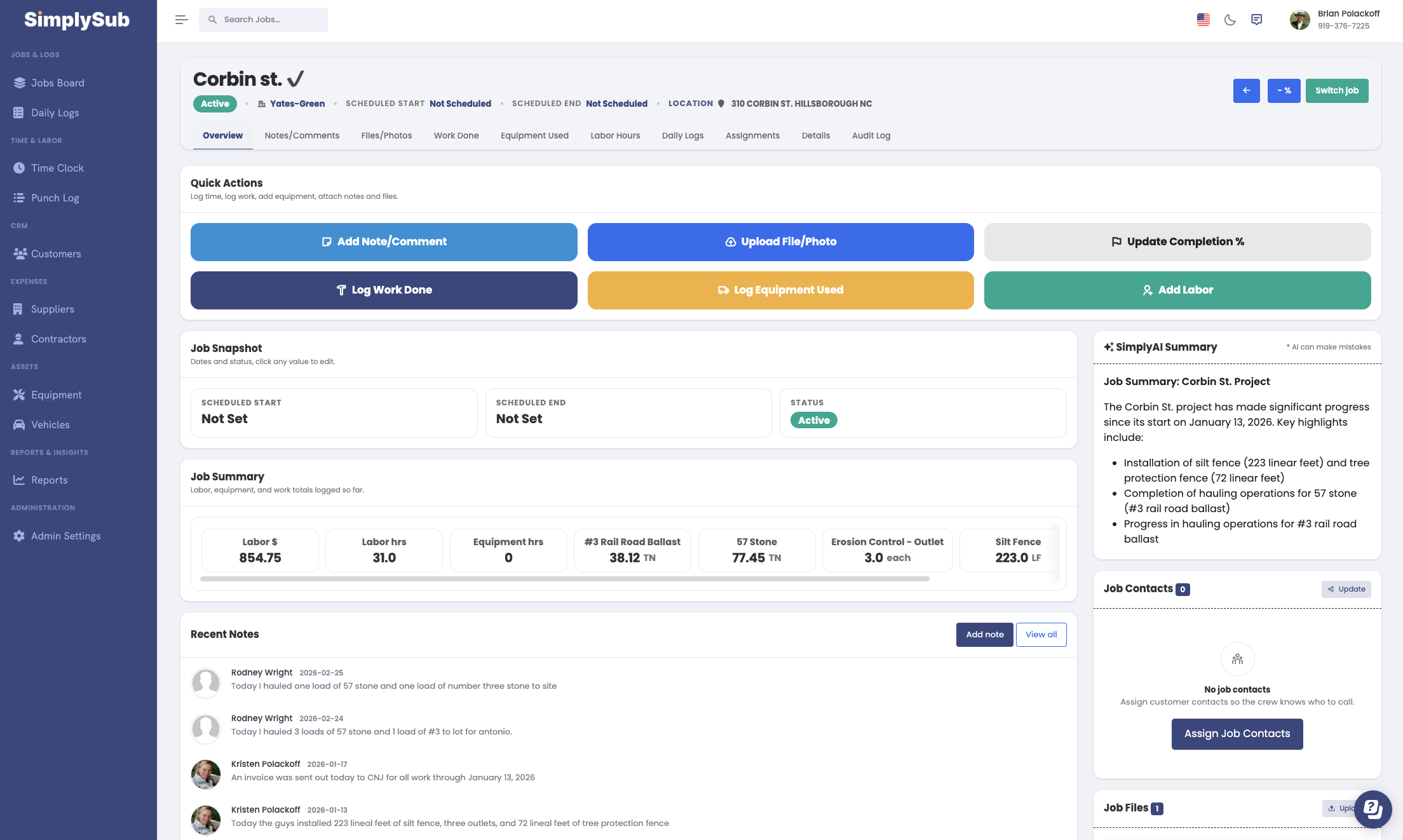Screen dimensions: 1403x840
Task: Go to Time Clock page
Action: [57, 168]
